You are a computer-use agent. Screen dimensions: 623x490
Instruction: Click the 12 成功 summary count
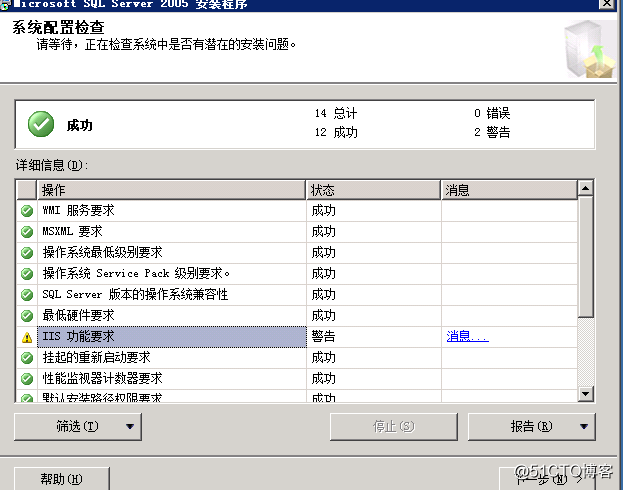[336, 132]
